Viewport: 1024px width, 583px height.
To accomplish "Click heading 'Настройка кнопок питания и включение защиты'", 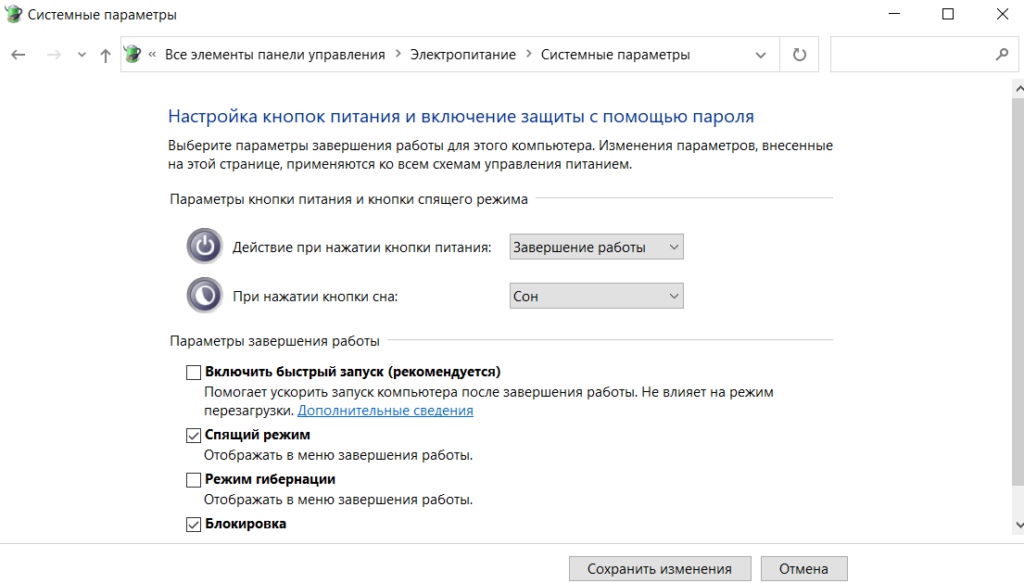I will click(x=461, y=116).
